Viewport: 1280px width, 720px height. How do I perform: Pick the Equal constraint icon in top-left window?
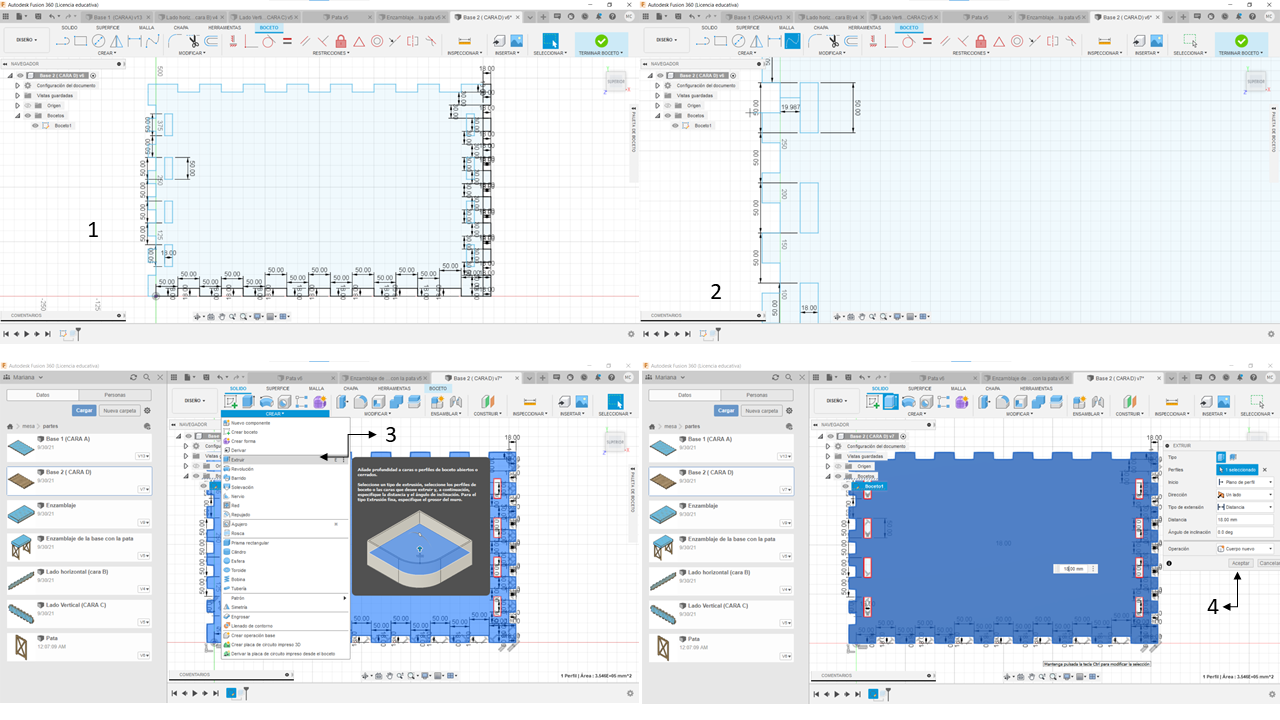[287, 41]
